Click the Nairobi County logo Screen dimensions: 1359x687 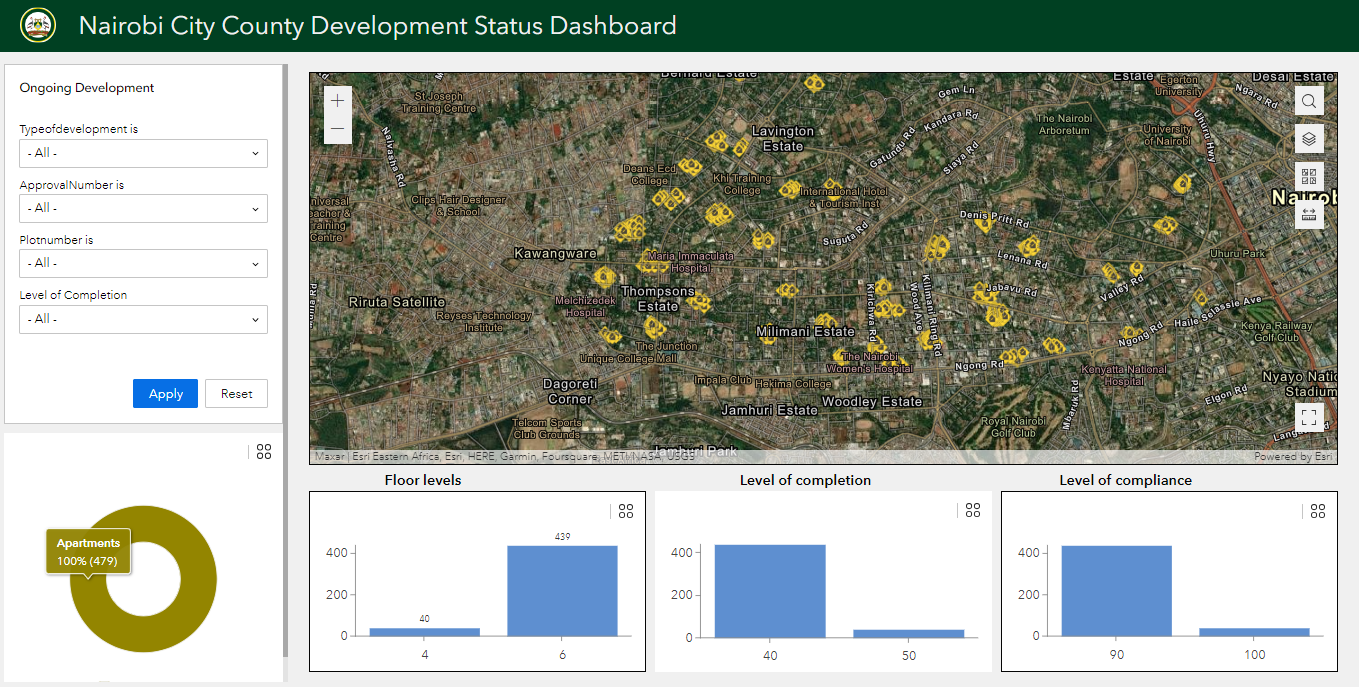38,26
